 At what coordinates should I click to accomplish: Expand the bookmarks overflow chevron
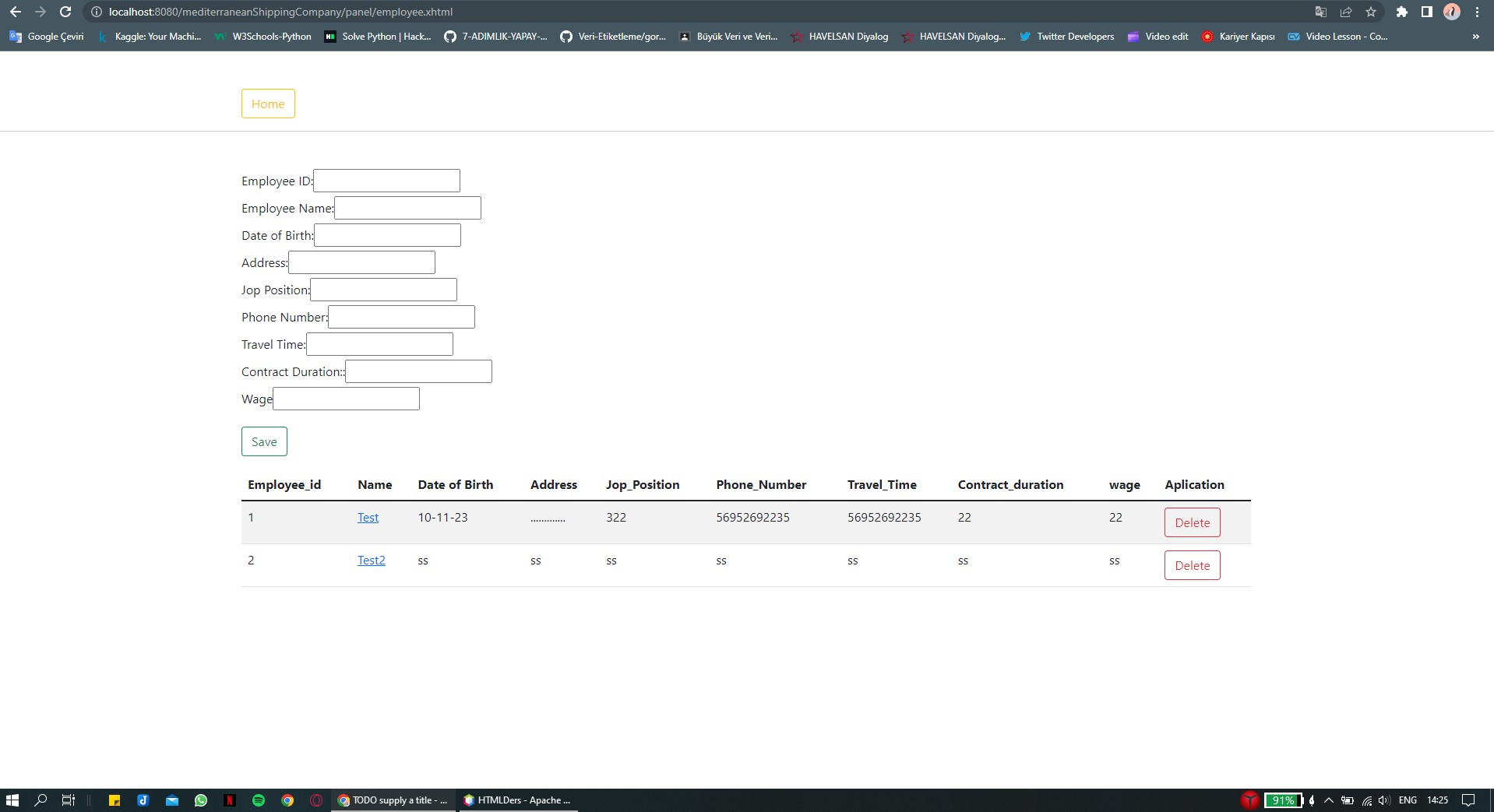[x=1475, y=36]
